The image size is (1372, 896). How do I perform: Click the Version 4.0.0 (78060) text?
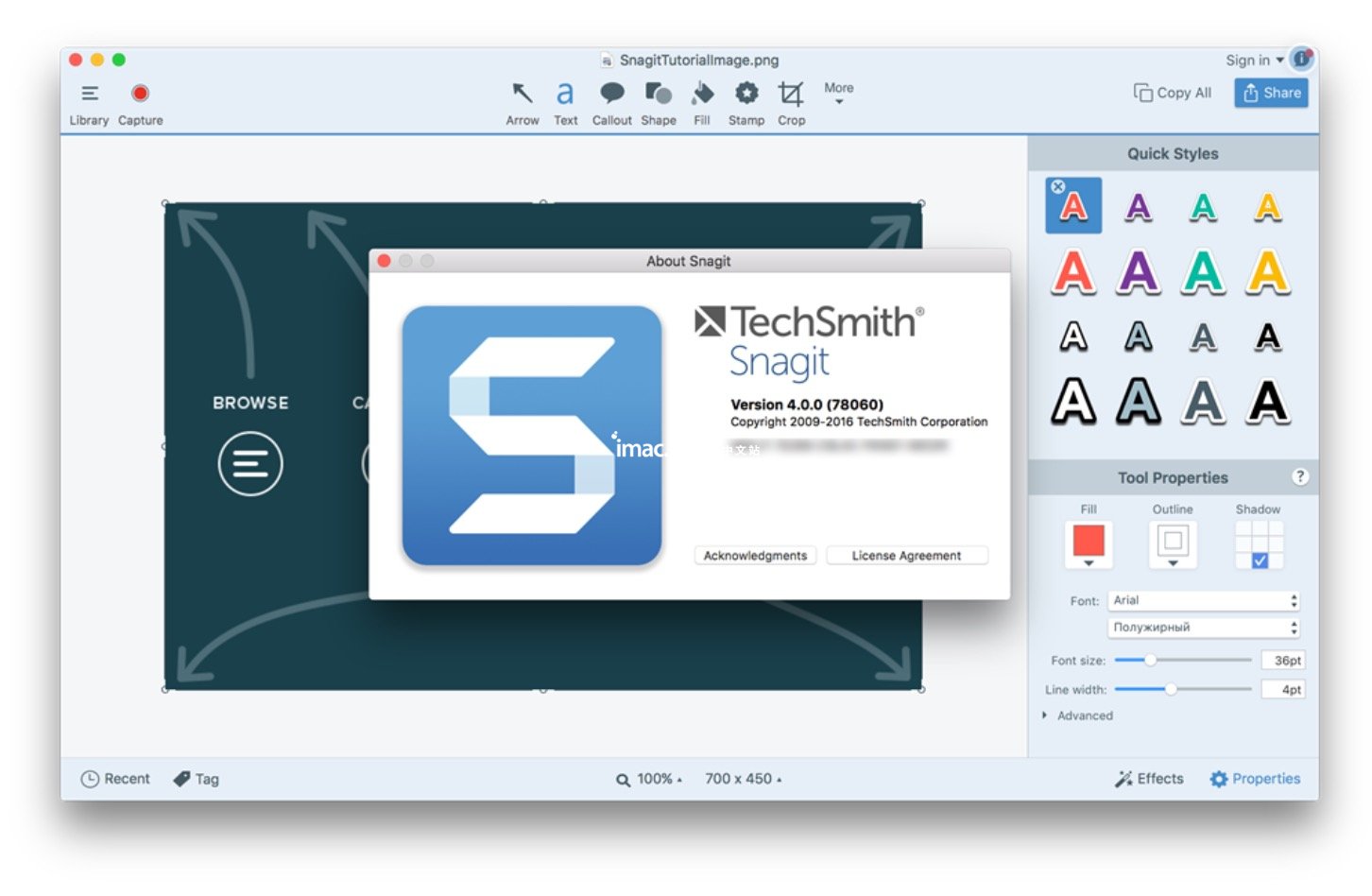[807, 405]
